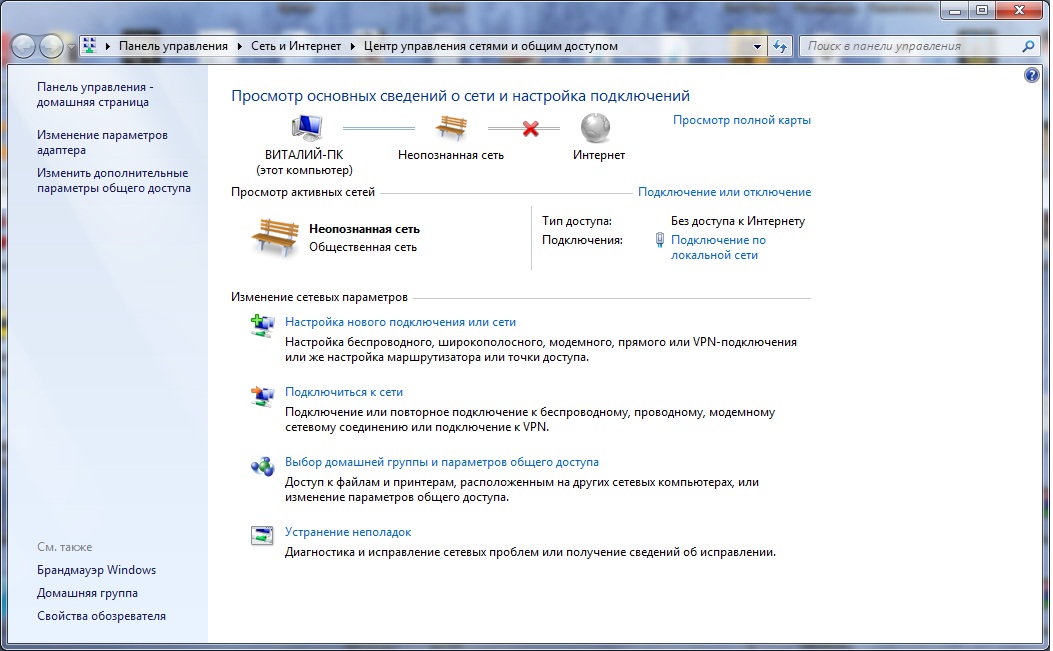The height and width of the screenshot is (651, 1053).
Task: Click the page heading Просмотр основных сведений
Action: coord(460,96)
